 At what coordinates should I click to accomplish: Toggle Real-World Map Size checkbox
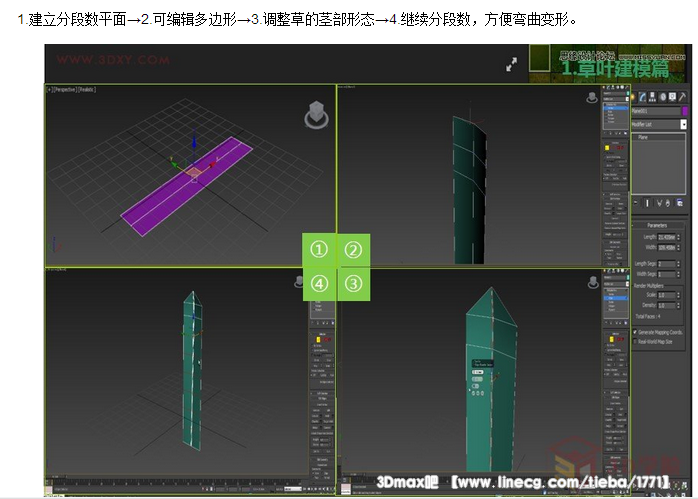pyautogui.click(x=635, y=341)
